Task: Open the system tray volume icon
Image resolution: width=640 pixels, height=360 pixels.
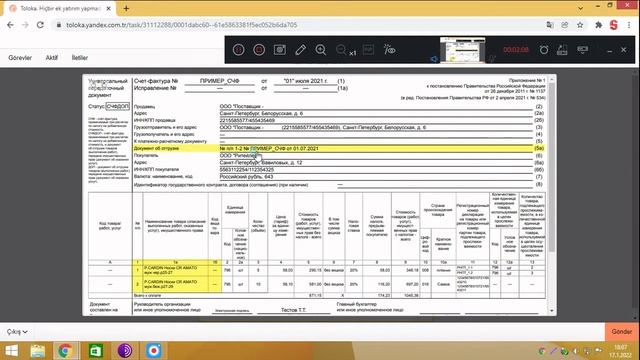Action: (576, 351)
